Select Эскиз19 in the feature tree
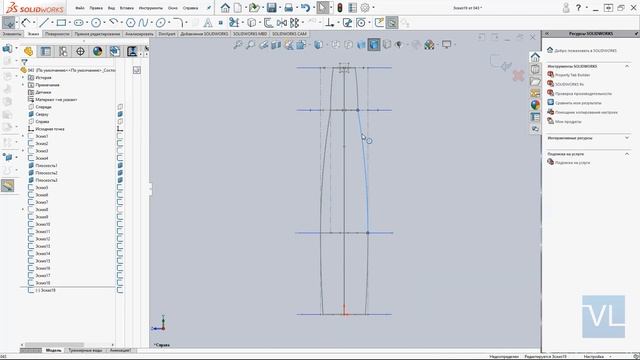 pyautogui.click(x=45, y=290)
